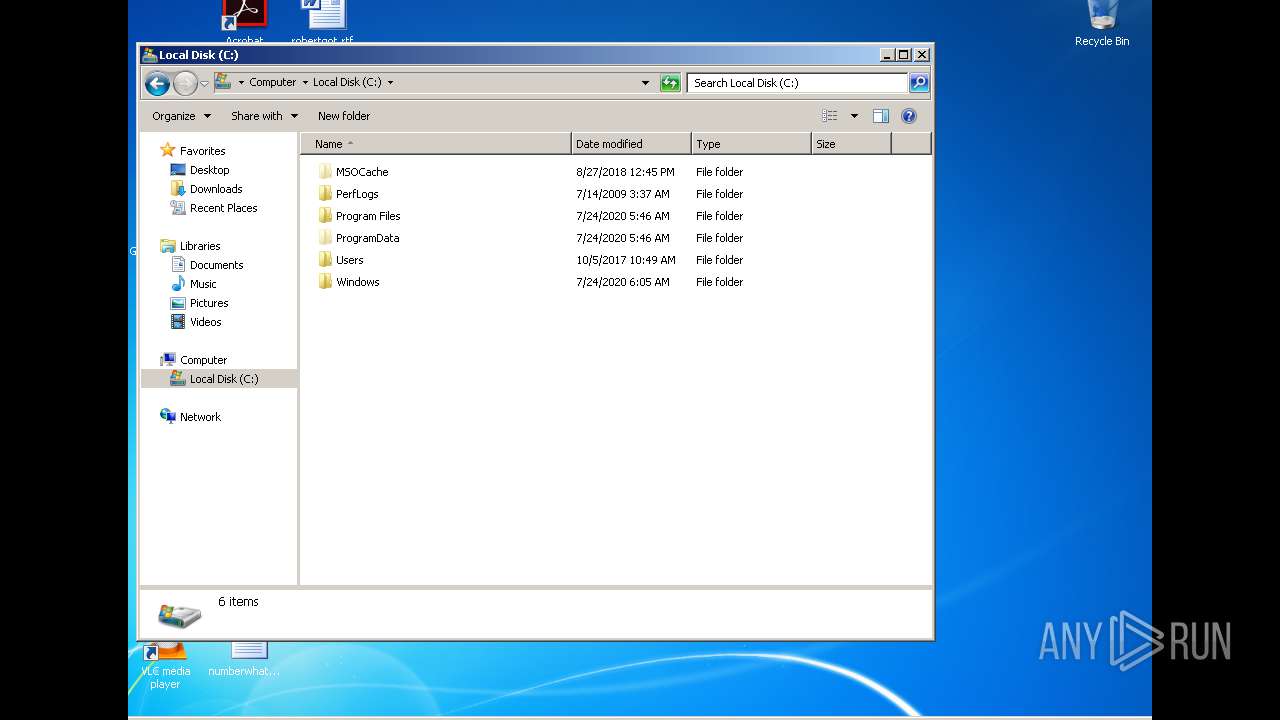Click the 6 items status text
1280x720 pixels.
point(238,602)
